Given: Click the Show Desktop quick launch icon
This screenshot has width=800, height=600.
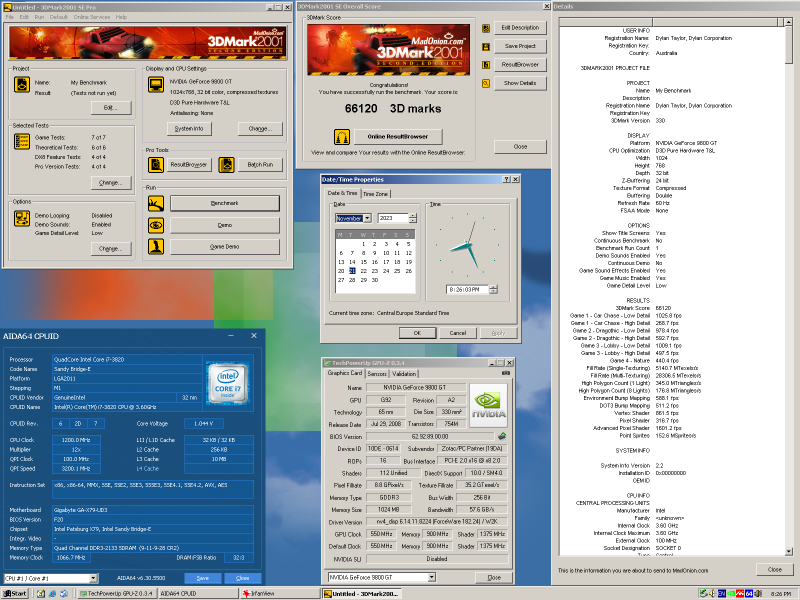Looking at the screenshot, I should pyautogui.click(x=41, y=593).
